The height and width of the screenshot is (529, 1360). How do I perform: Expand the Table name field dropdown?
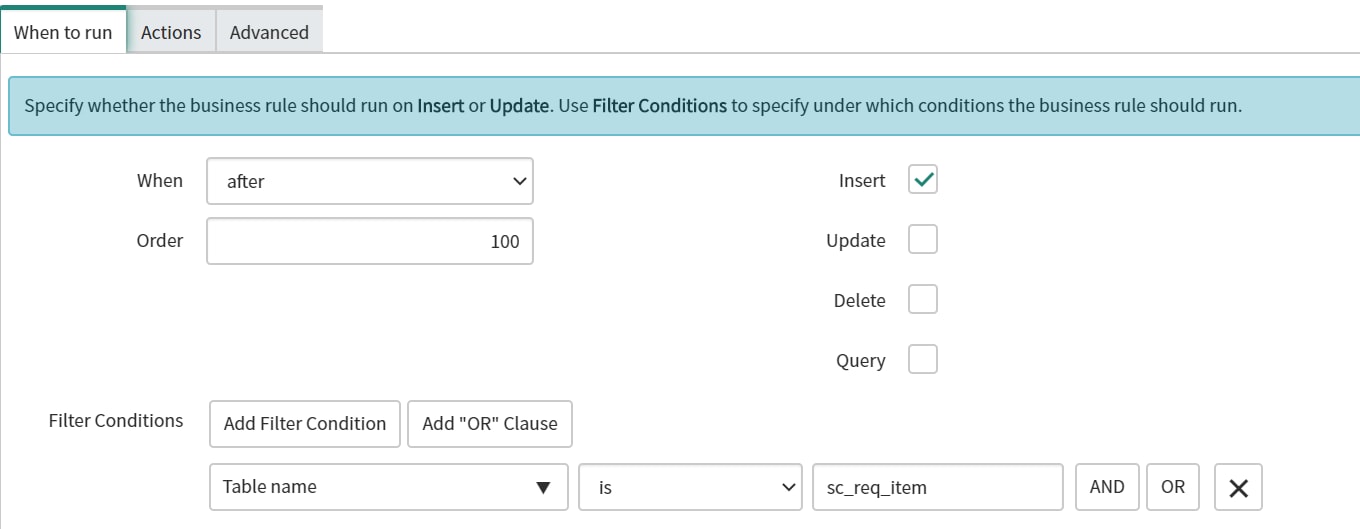tap(389, 487)
